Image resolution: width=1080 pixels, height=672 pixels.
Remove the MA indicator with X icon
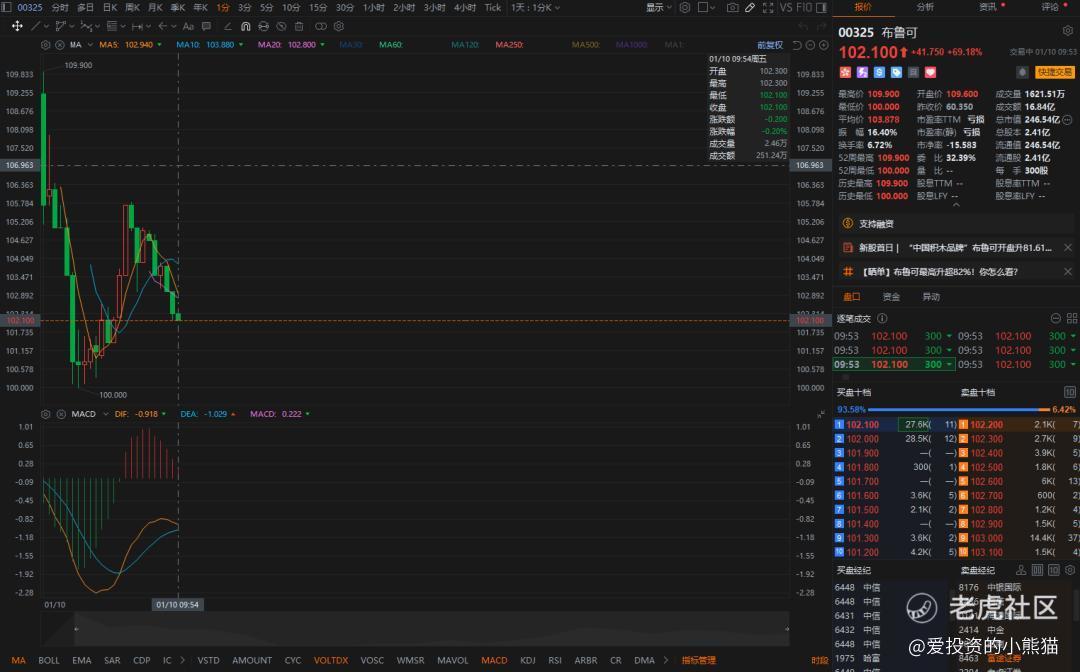click(x=60, y=45)
